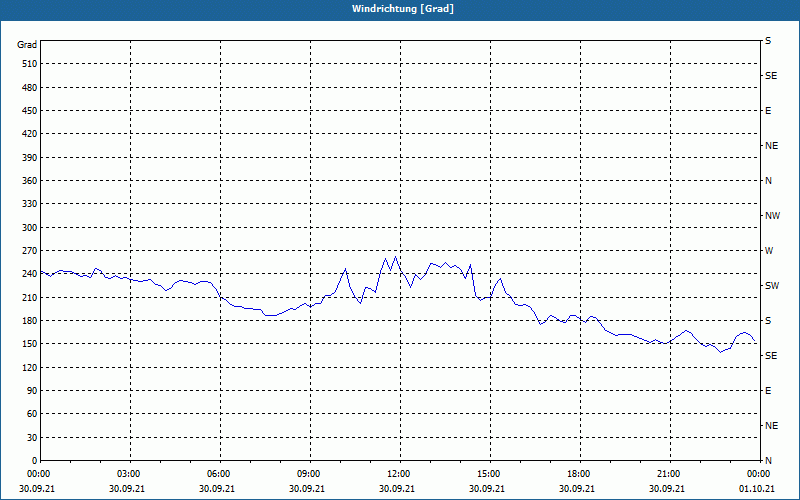This screenshot has height=500, width=800.
Task: Click the SE compass label between 120 and 150
Action: (x=771, y=356)
